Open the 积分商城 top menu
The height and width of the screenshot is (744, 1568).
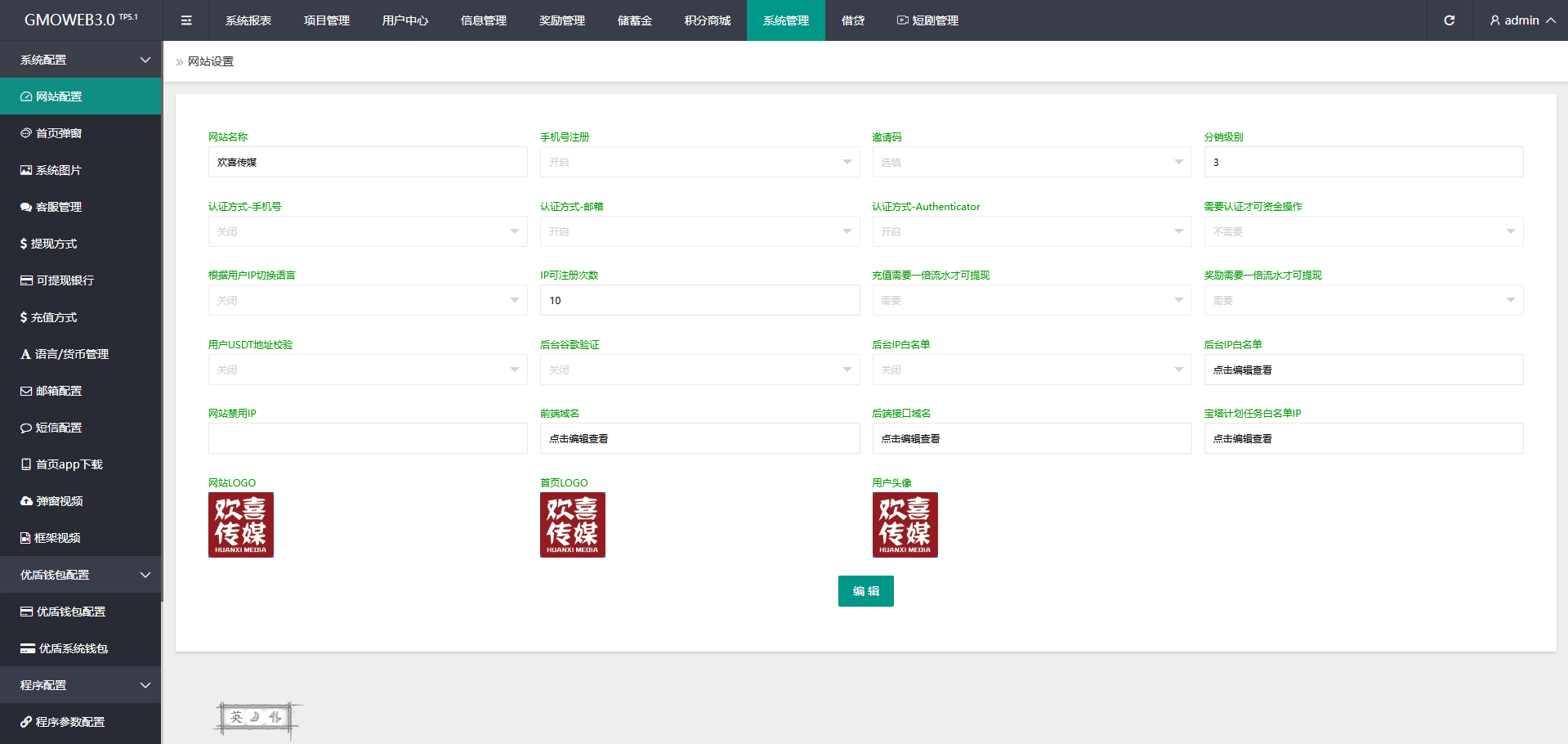(x=707, y=20)
